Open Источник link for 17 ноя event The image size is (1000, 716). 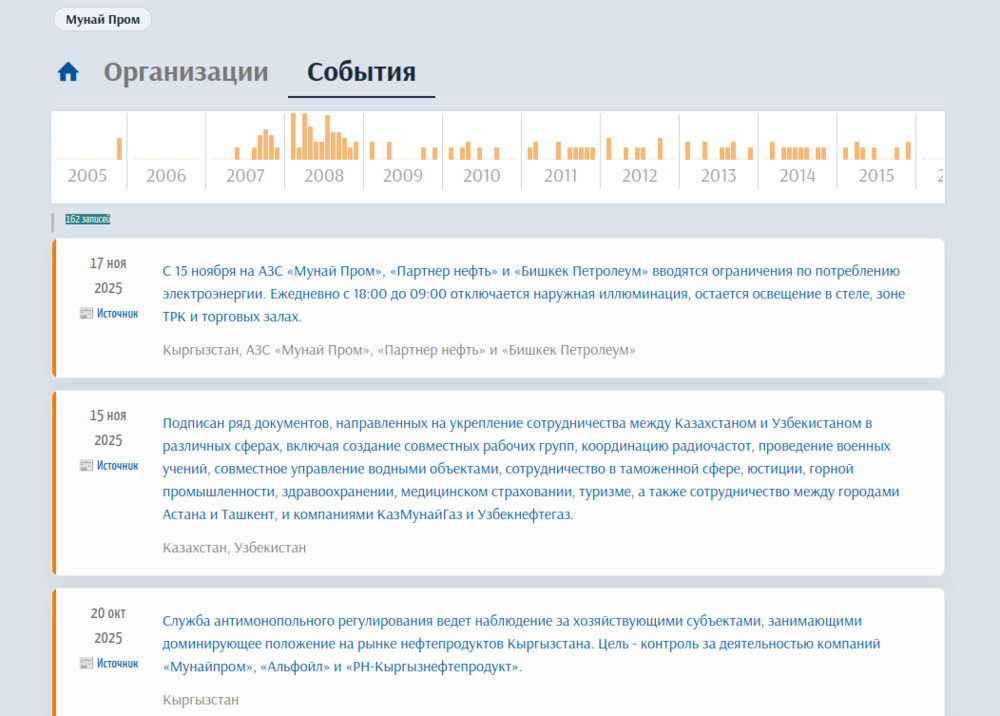point(117,313)
